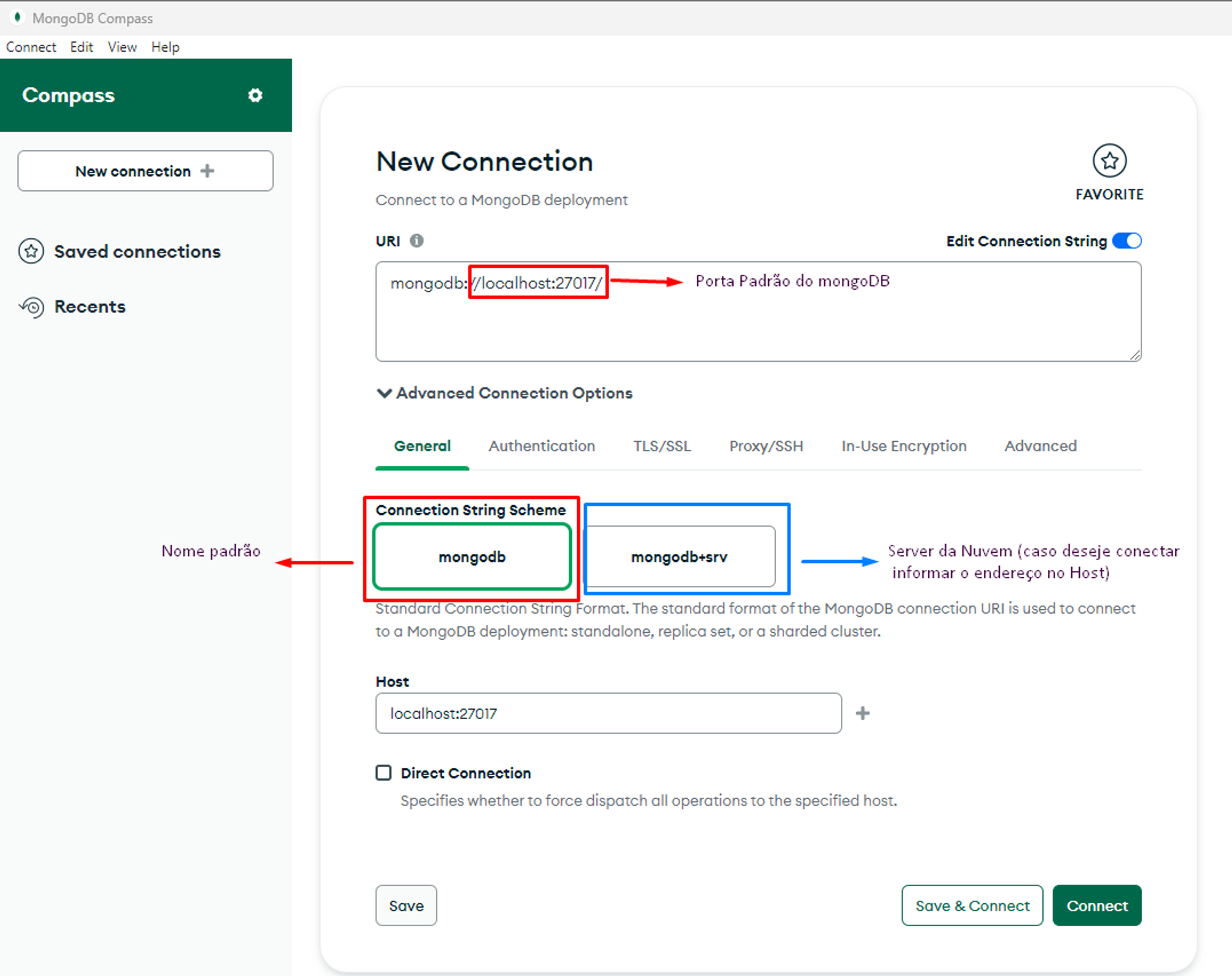The width and height of the screenshot is (1232, 976).
Task: Open the TLS/SSL tab
Action: coord(662,446)
